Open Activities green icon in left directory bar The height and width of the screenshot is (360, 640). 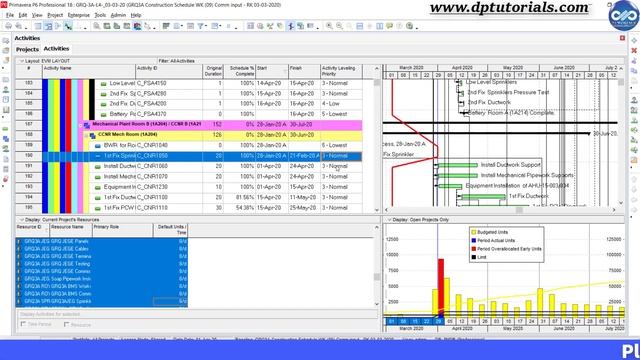point(6,129)
